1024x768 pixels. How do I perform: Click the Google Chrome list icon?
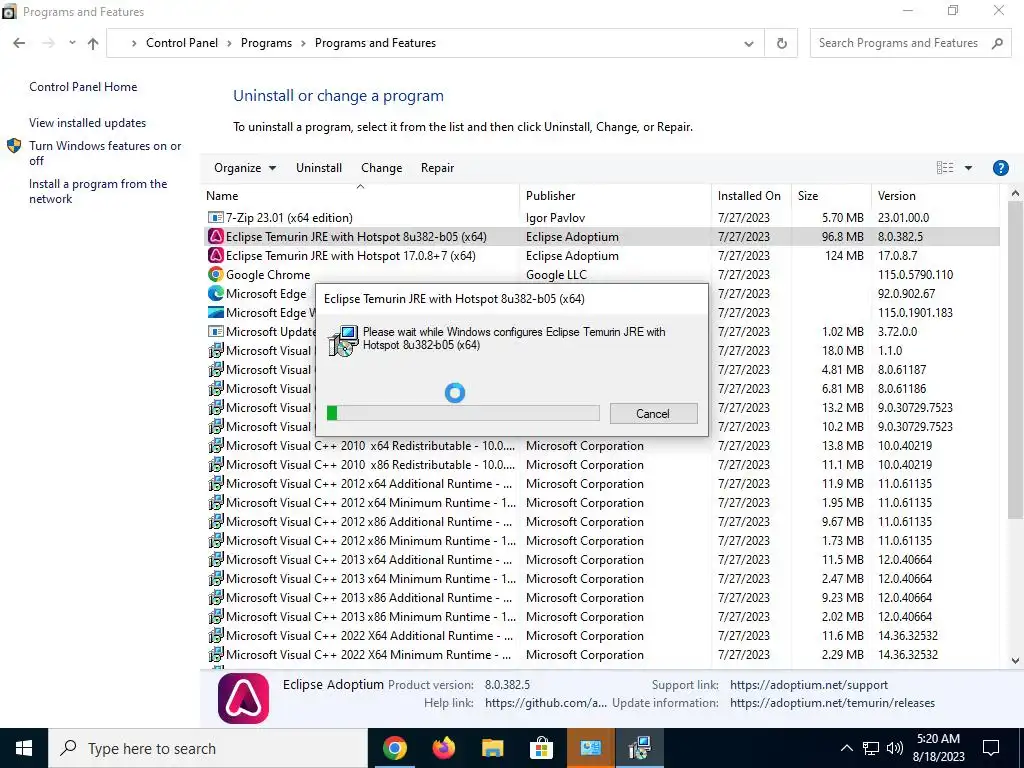[x=216, y=274]
